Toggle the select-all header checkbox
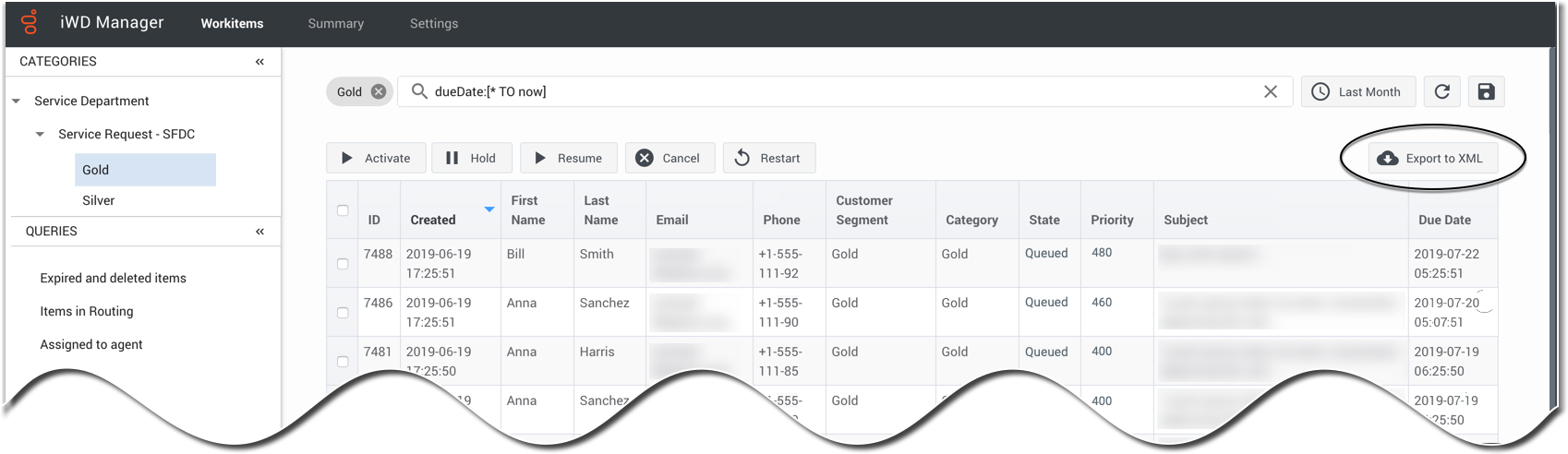 [343, 210]
